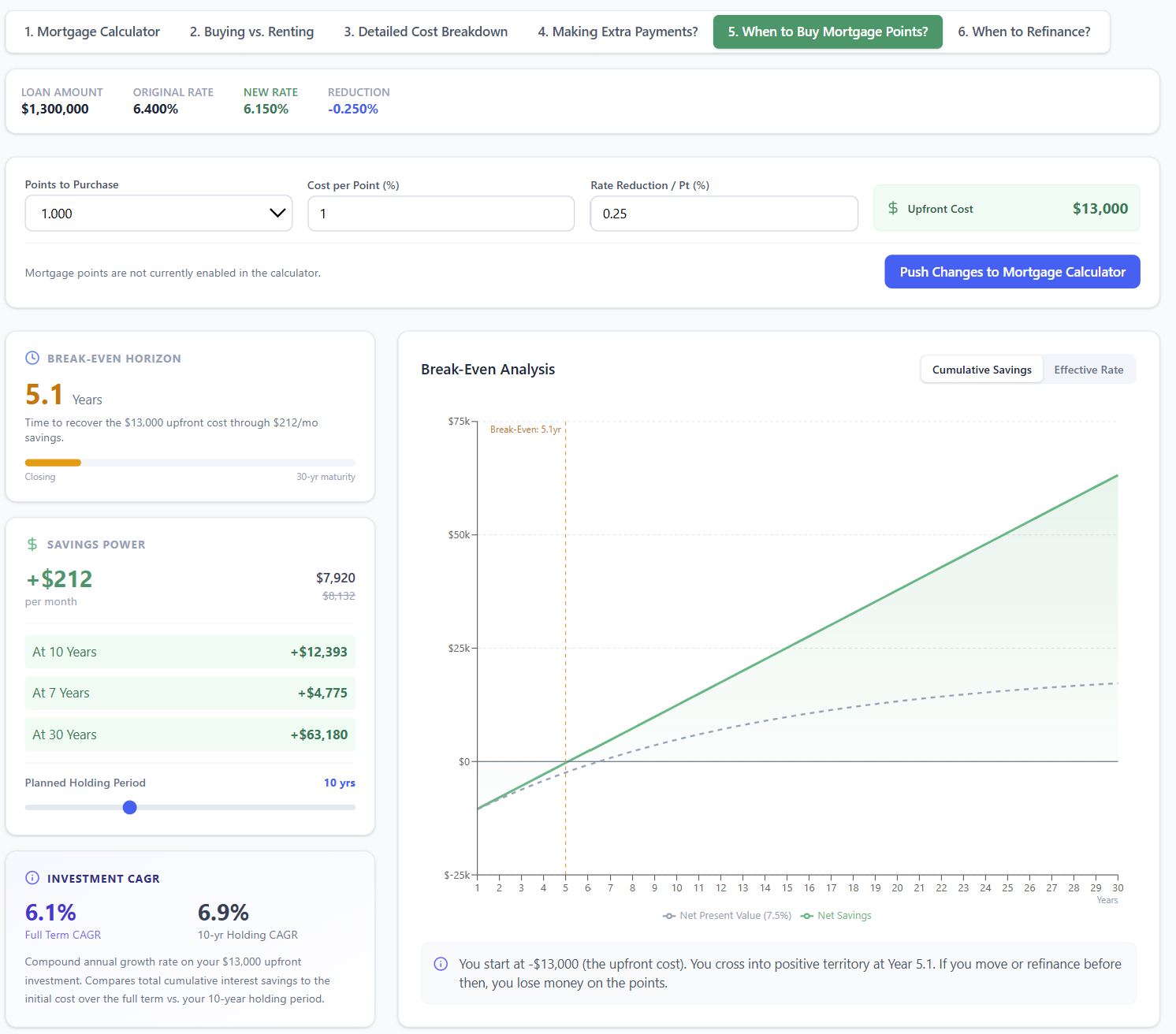Image resolution: width=1176 pixels, height=1034 pixels.
Task: Click the chevron arrow in Points to Purchase
Action: (277, 214)
